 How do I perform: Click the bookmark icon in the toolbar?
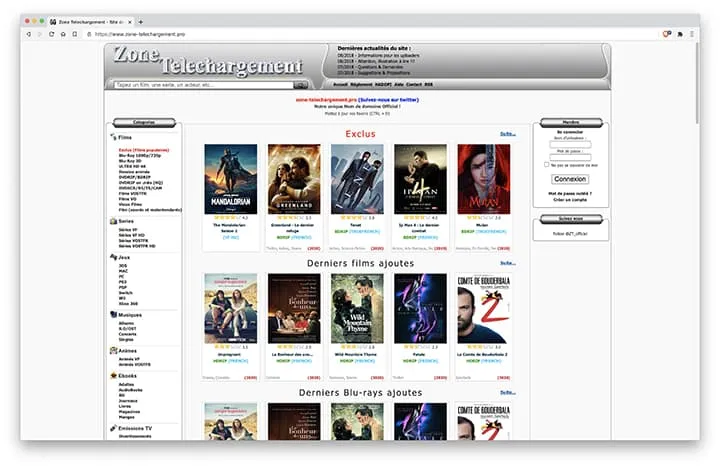click(75, 34)
